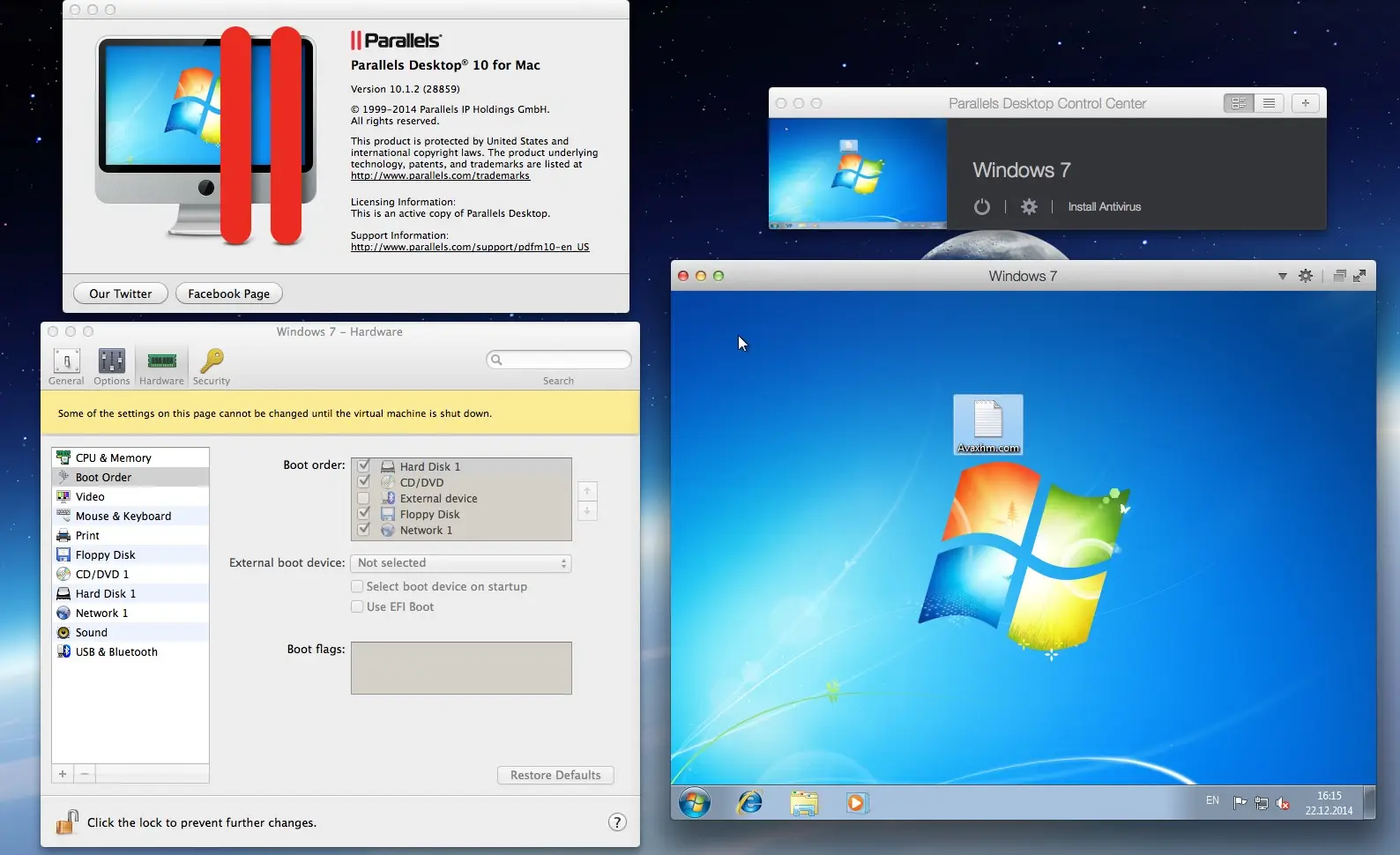Remove selected device with minus button
The width and height of the screenshot is (1400, 855).
pos(85,774)
